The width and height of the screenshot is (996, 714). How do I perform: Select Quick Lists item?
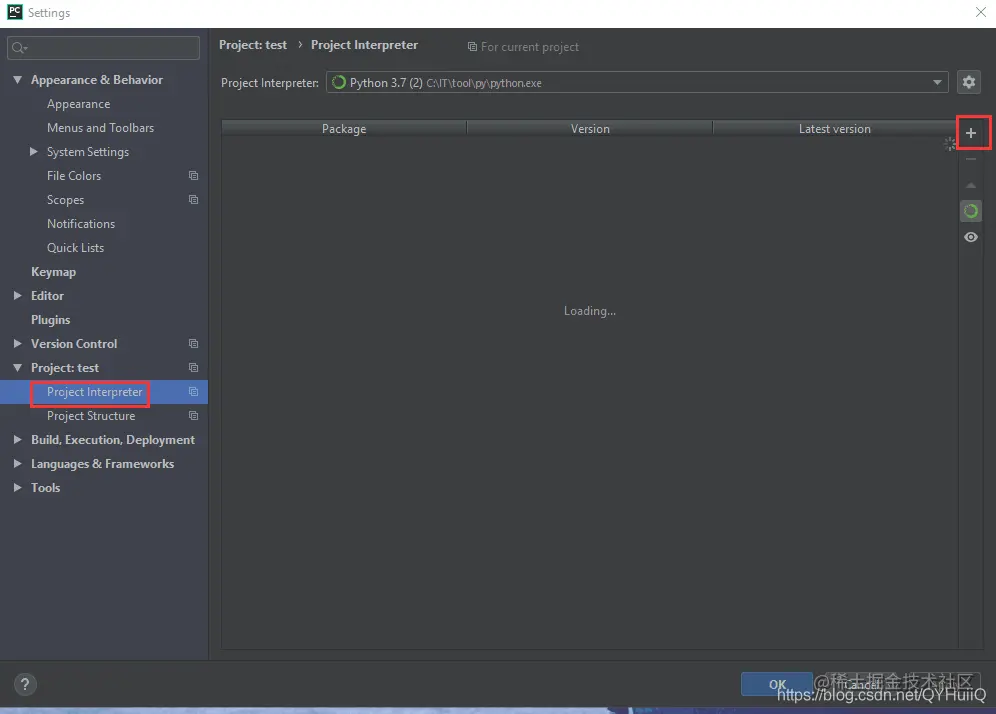pyautogui.click(x=75, y=248)
